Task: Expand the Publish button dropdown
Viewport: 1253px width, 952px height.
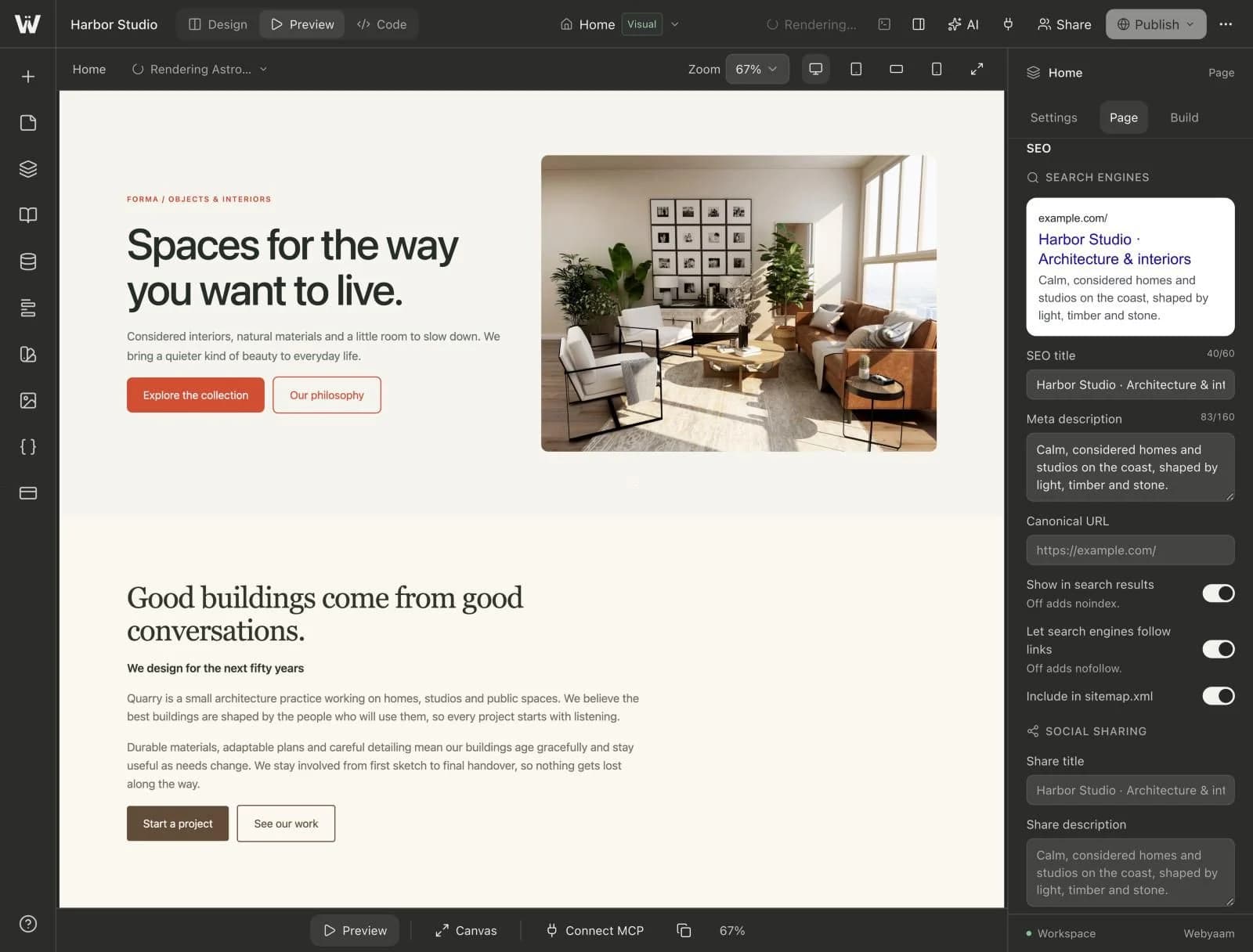Action: 1156,24
